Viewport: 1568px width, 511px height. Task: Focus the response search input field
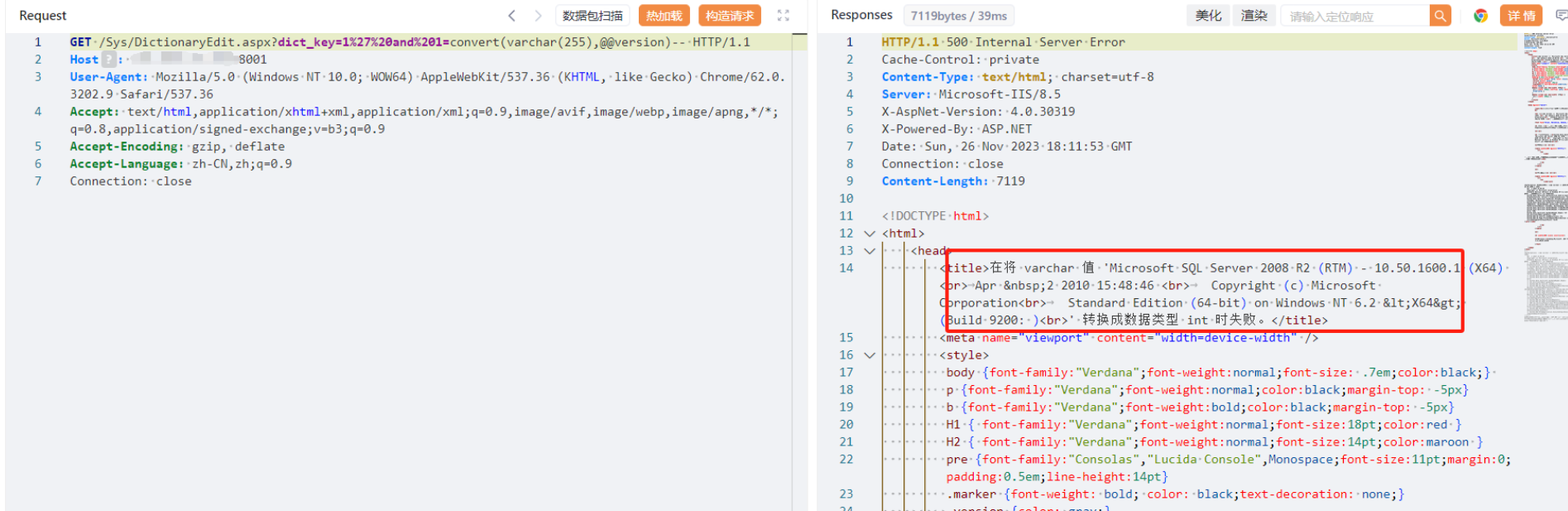(1355, 16)
